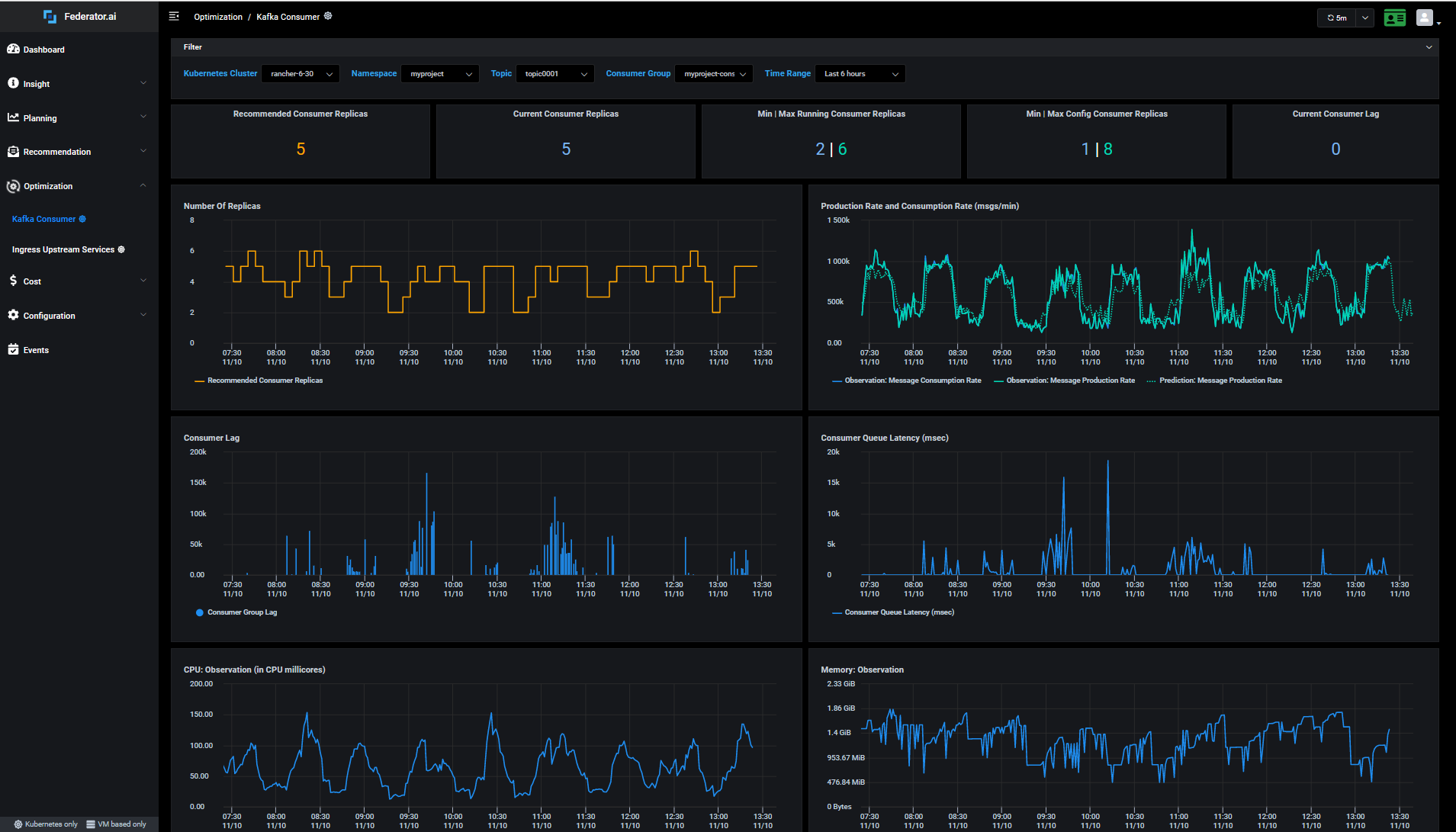Viewport: 1456px width, 832px height.
Task: Toggle the Prediction: Message Production Rate legend
Action: click(x=1214, y=381)
